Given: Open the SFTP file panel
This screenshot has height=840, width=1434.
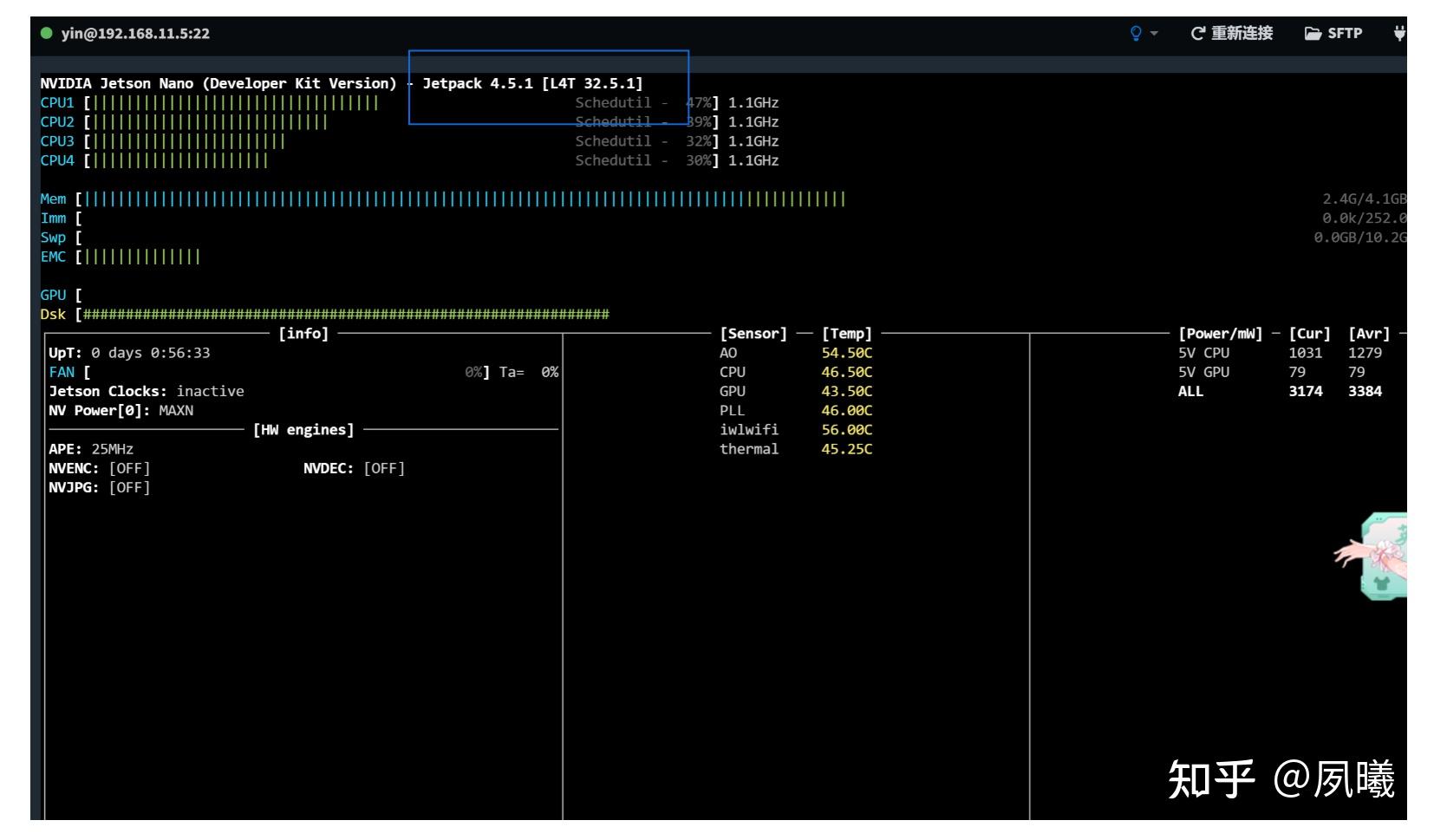Looking at the screenshot, I should pyautogui.click(x=1333, y=33).
